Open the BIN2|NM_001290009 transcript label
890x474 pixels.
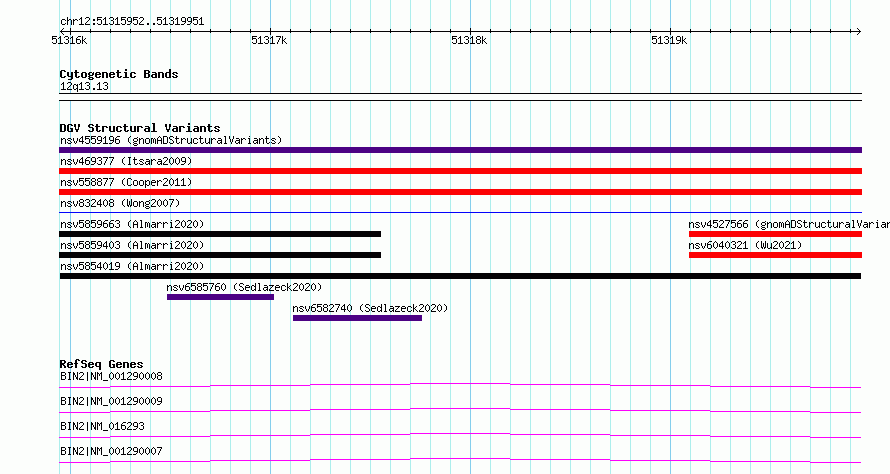point(111,401)
